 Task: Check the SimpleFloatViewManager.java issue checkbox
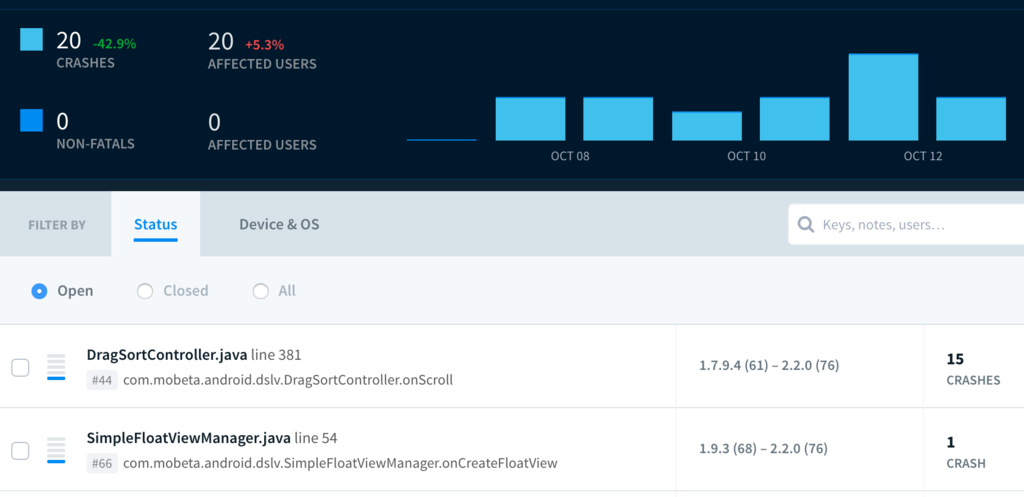20,451
